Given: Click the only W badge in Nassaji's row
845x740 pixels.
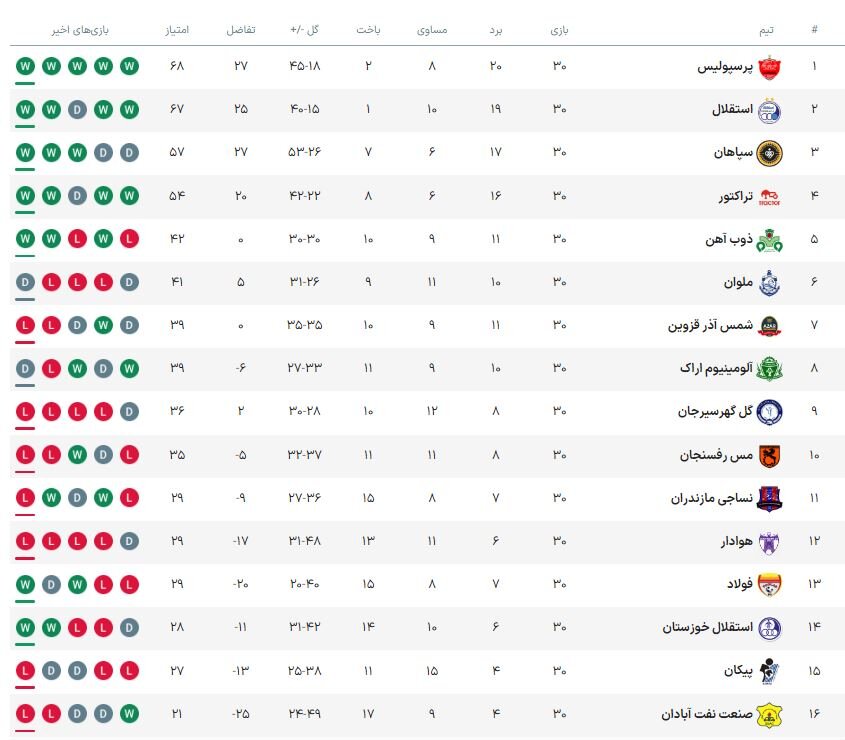Looking at the screenshot, I should coord(51,498).
